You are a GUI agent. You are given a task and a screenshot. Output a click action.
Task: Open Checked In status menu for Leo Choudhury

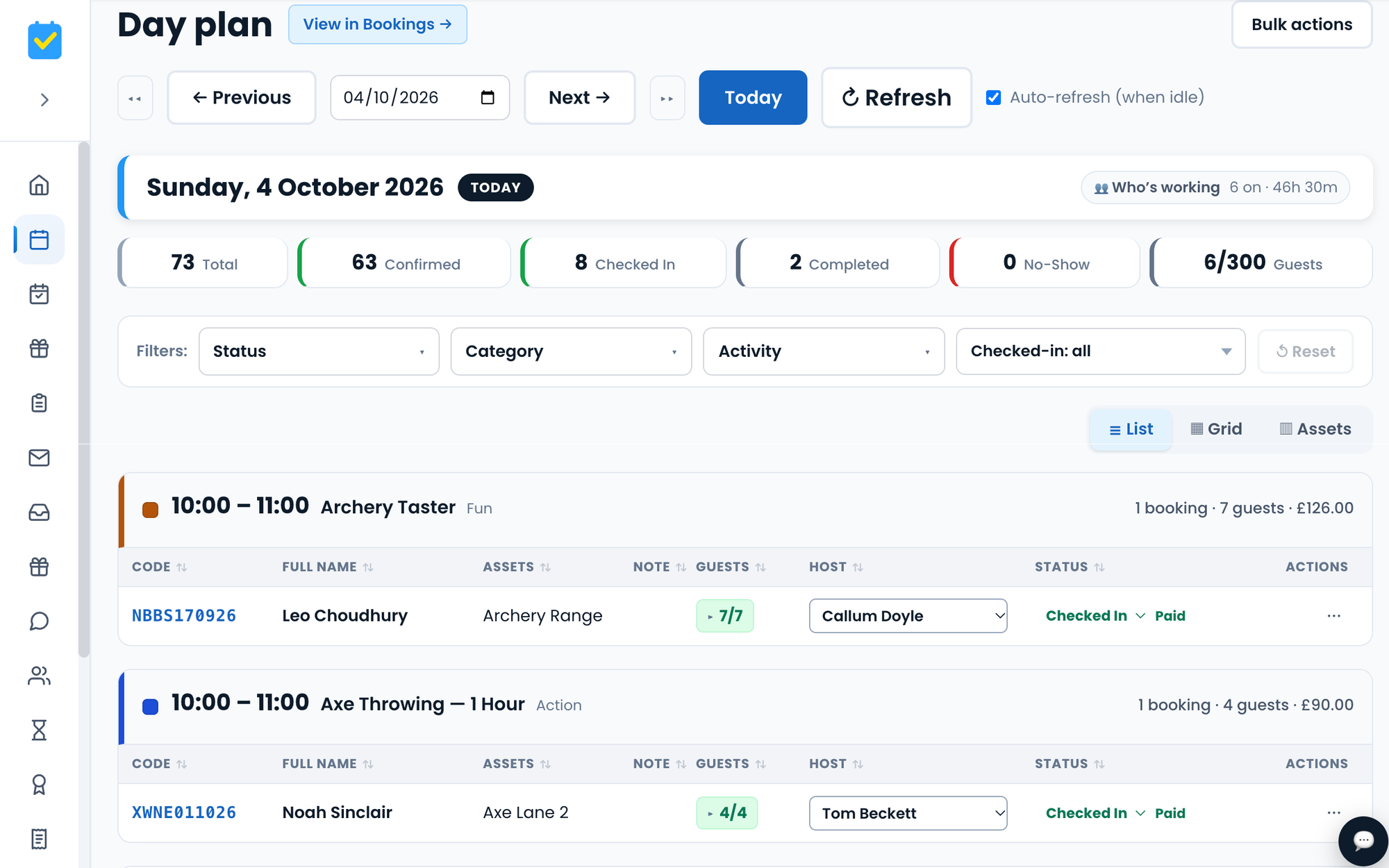pyautogui.click(x=1095, y=616)
